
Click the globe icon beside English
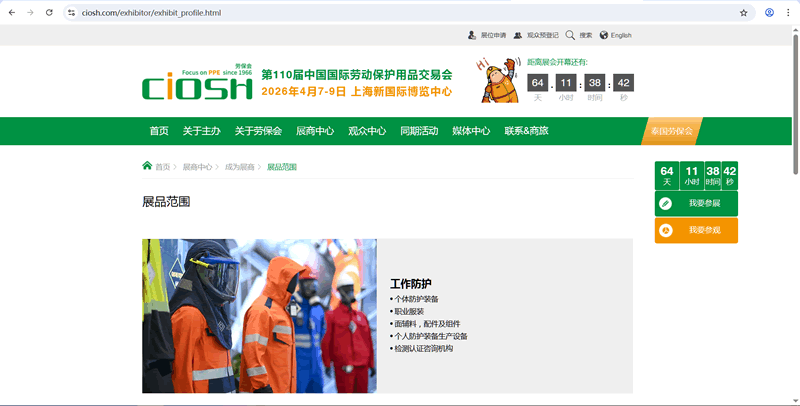604,35
